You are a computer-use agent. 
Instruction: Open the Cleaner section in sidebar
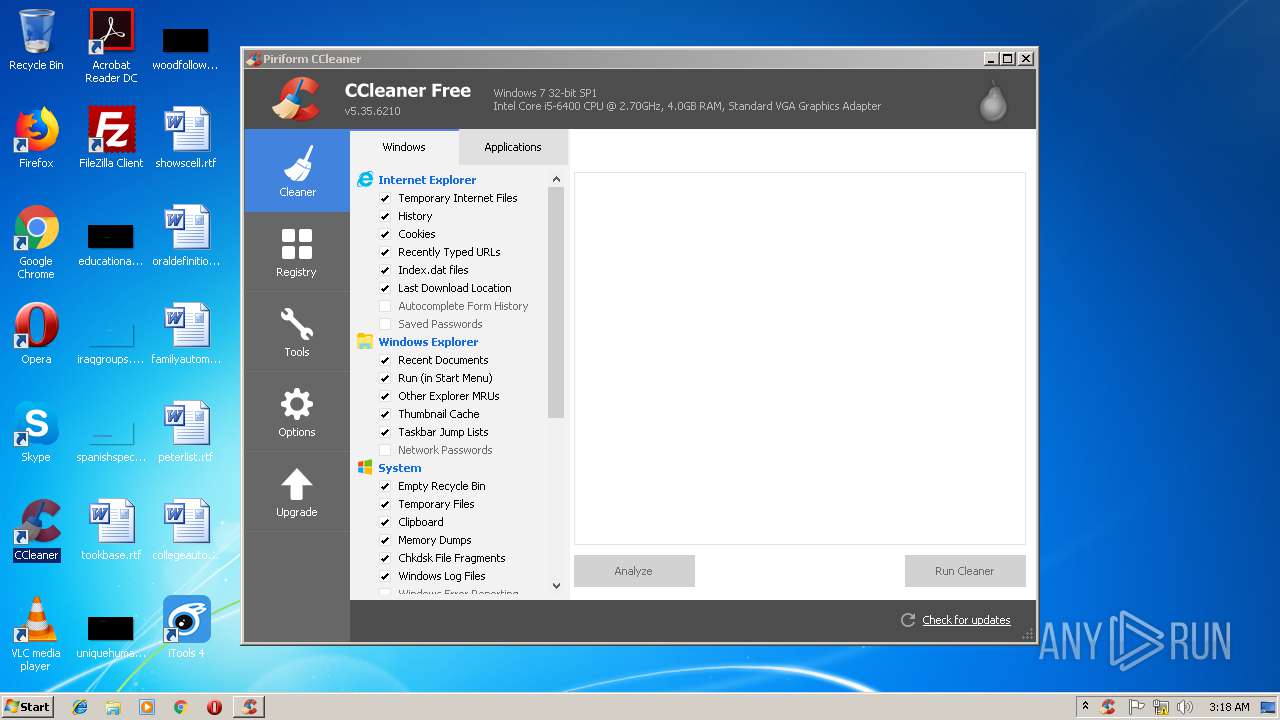[x=297, y=171]
